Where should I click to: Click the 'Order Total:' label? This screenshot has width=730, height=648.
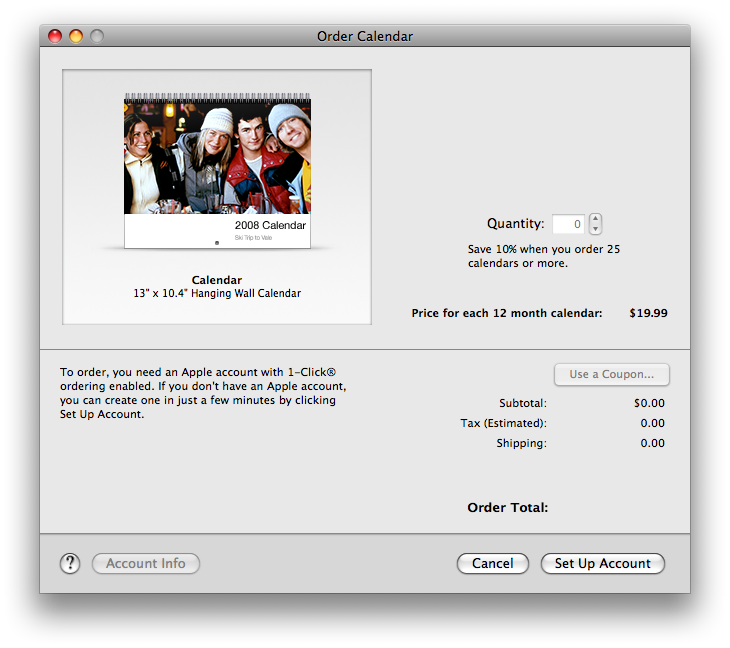coord(507,507)
